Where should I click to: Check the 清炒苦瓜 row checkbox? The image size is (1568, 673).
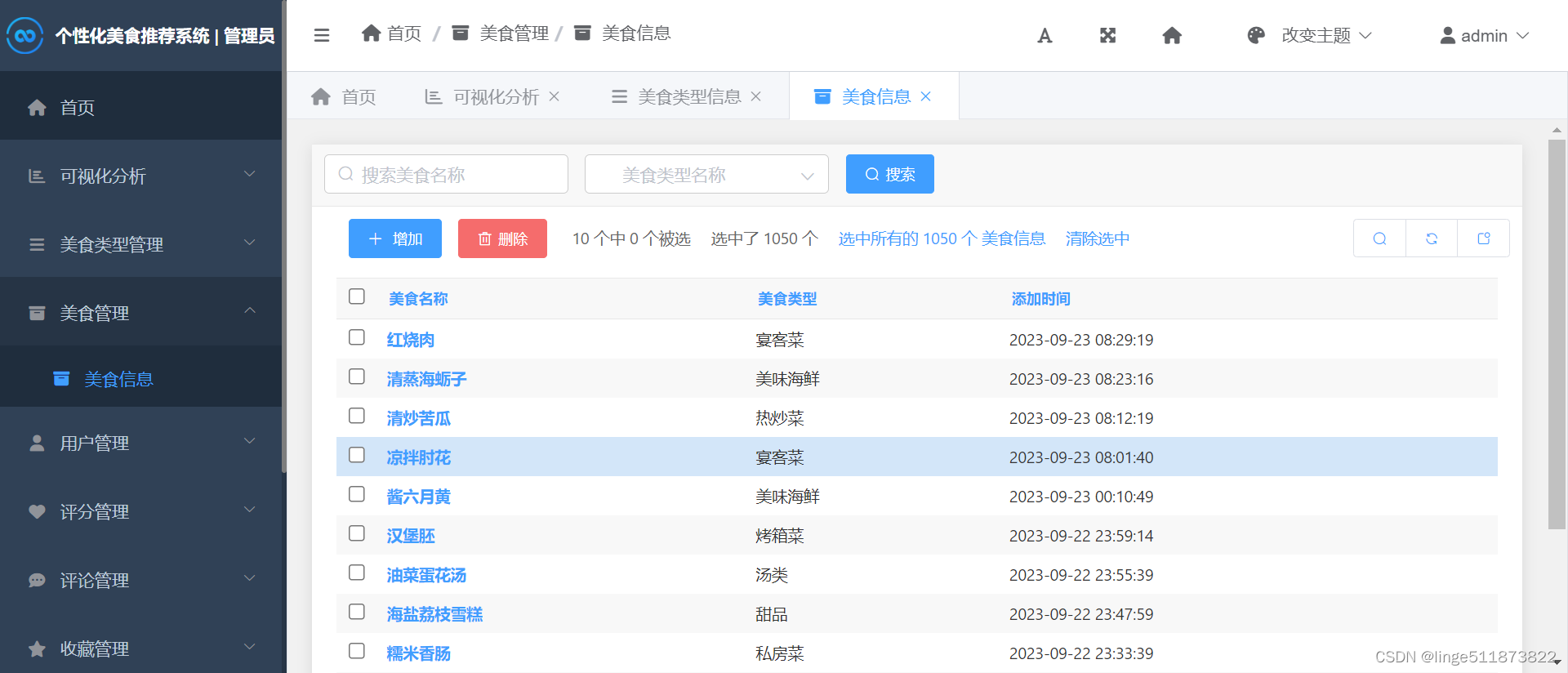pyautogui.click(x=357, y=416)
